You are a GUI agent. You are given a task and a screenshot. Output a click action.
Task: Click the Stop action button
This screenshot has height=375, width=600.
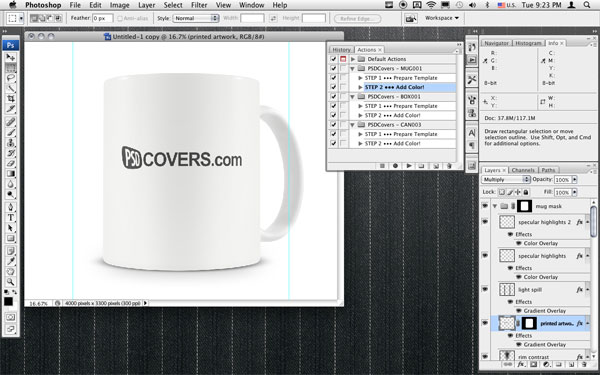[x=382, y=166]
